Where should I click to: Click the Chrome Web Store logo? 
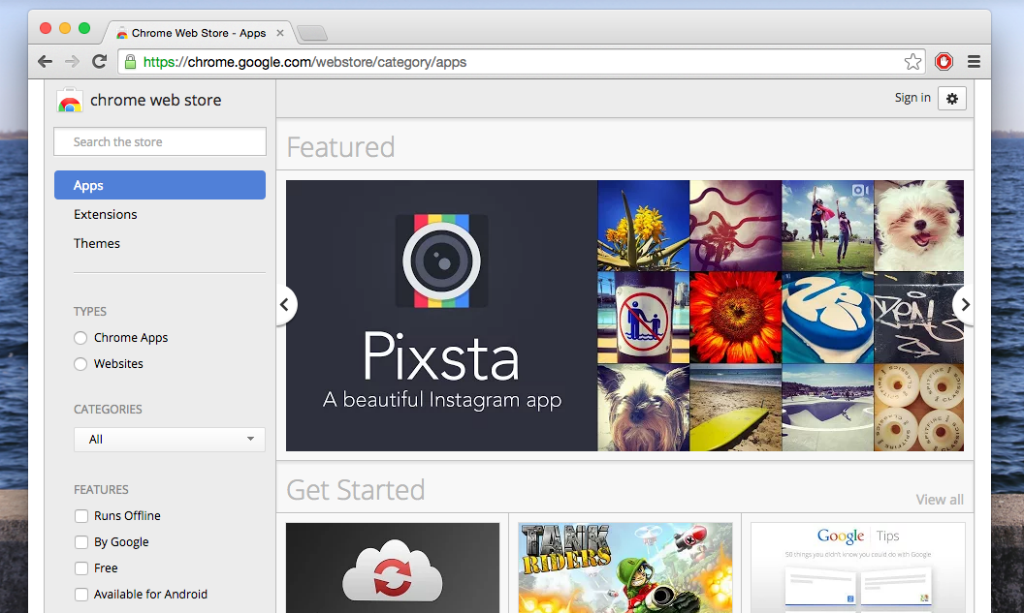pos(69,100)
